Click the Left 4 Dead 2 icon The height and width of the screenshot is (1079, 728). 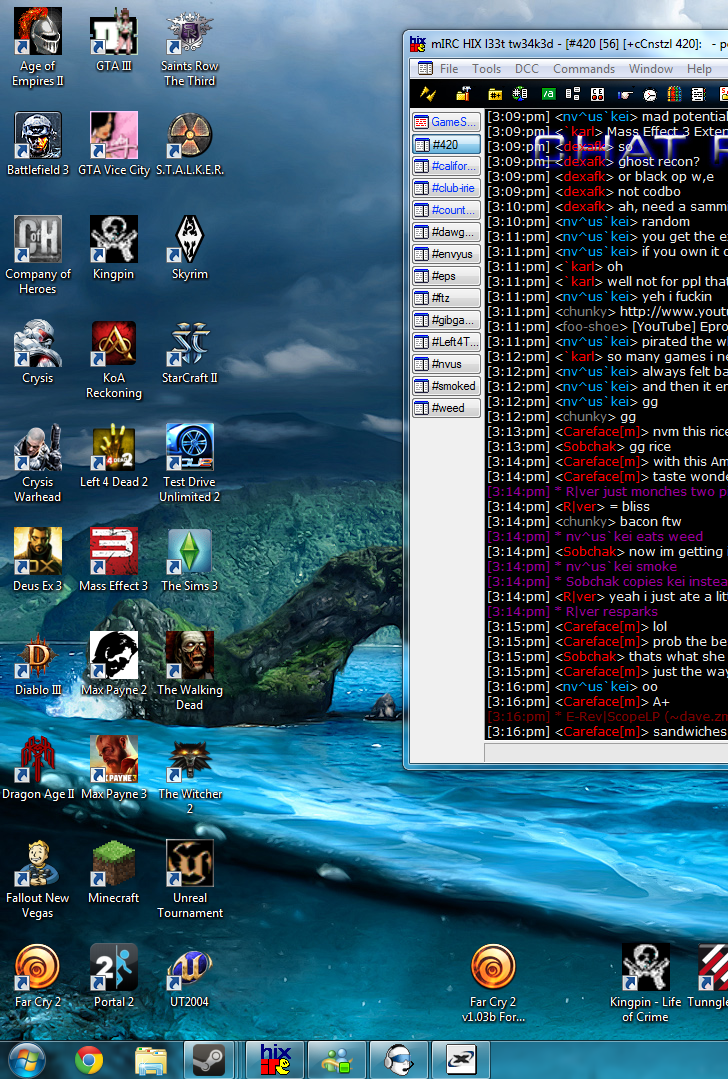click(114, 455)
